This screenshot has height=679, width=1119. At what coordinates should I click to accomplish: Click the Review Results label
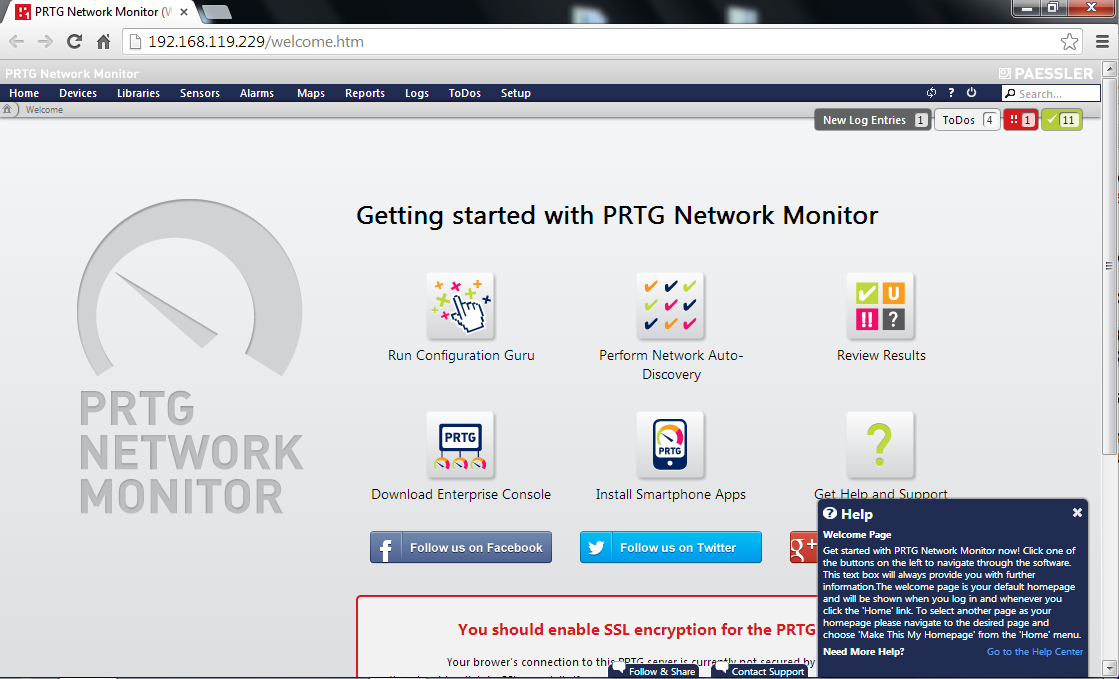881,355
